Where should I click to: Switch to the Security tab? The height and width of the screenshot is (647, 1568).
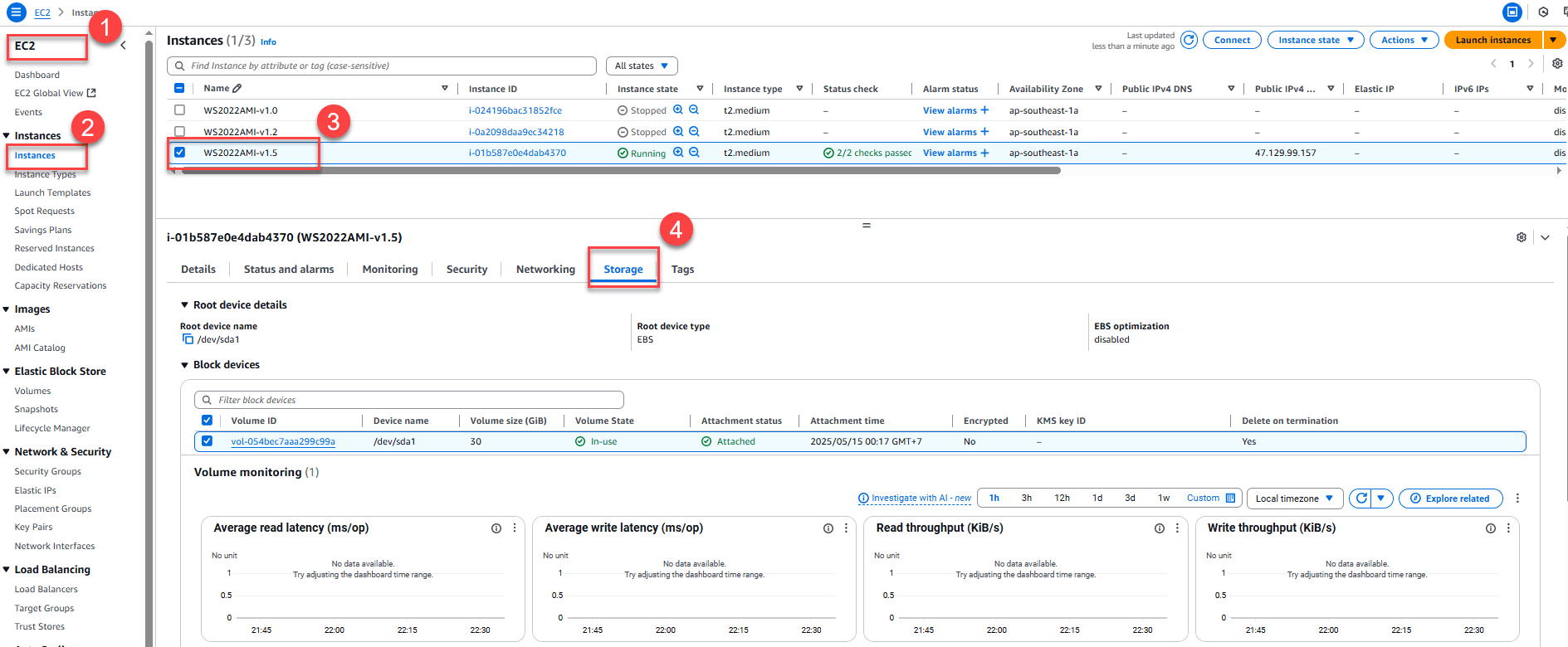click(x=466, y=270)
